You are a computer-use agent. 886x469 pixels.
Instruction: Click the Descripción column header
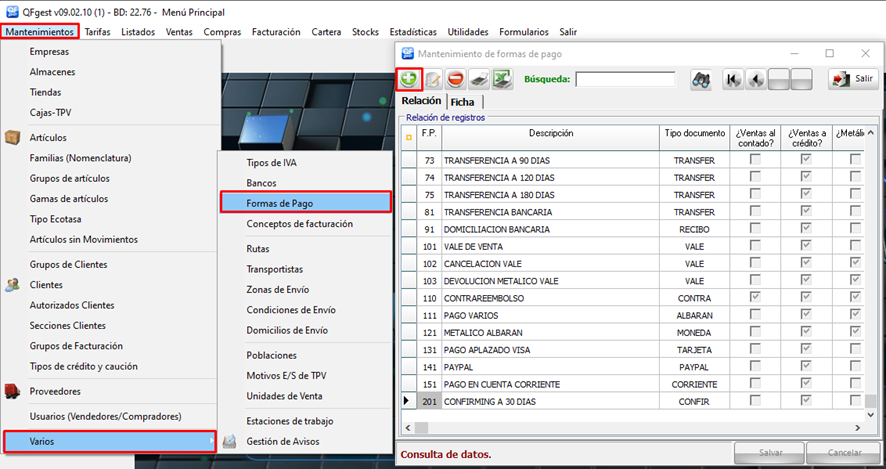[x=551, y=137]
